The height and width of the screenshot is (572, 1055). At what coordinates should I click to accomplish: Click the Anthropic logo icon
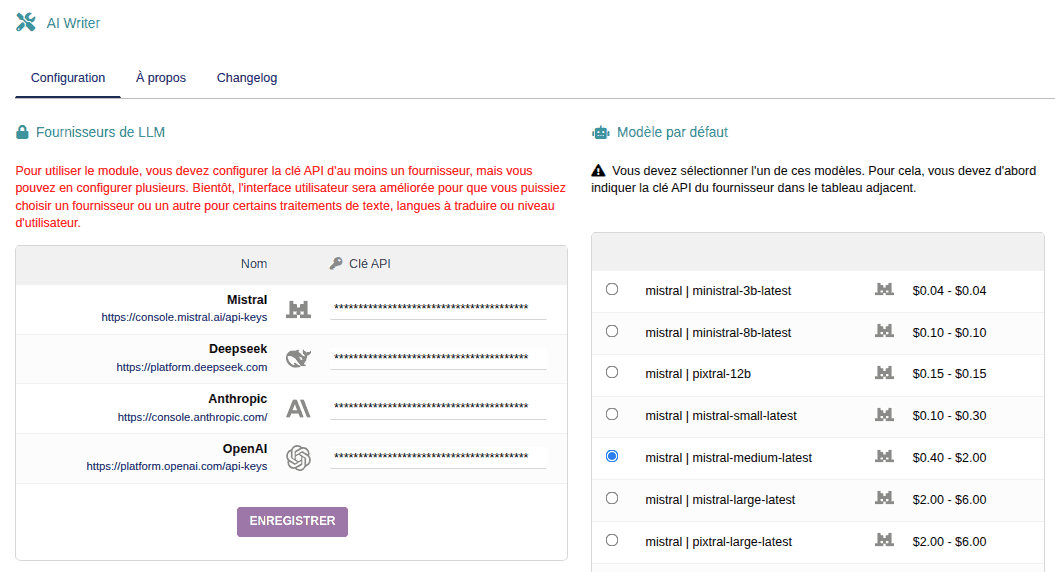[x=298, y=408]
